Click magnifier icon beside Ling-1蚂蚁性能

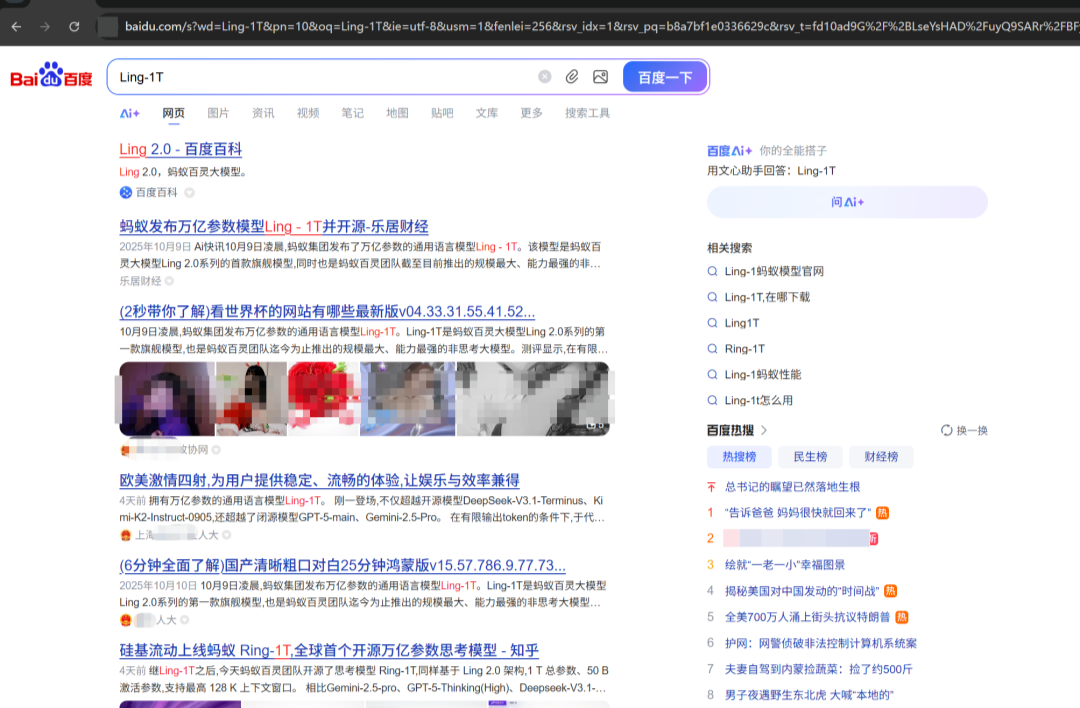(x=712, y=375)
